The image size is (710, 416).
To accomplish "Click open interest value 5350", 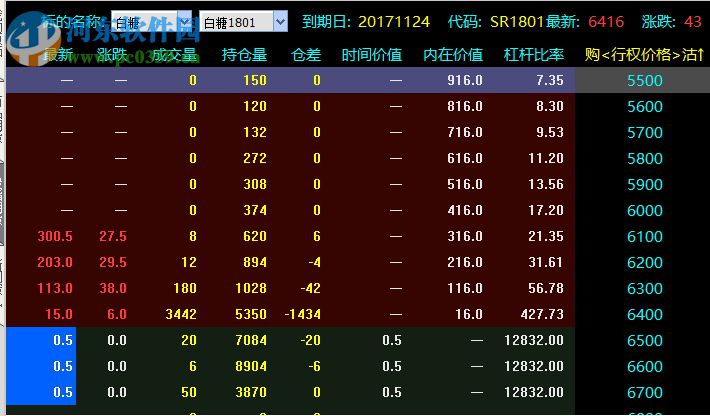I will pos(251,314).
